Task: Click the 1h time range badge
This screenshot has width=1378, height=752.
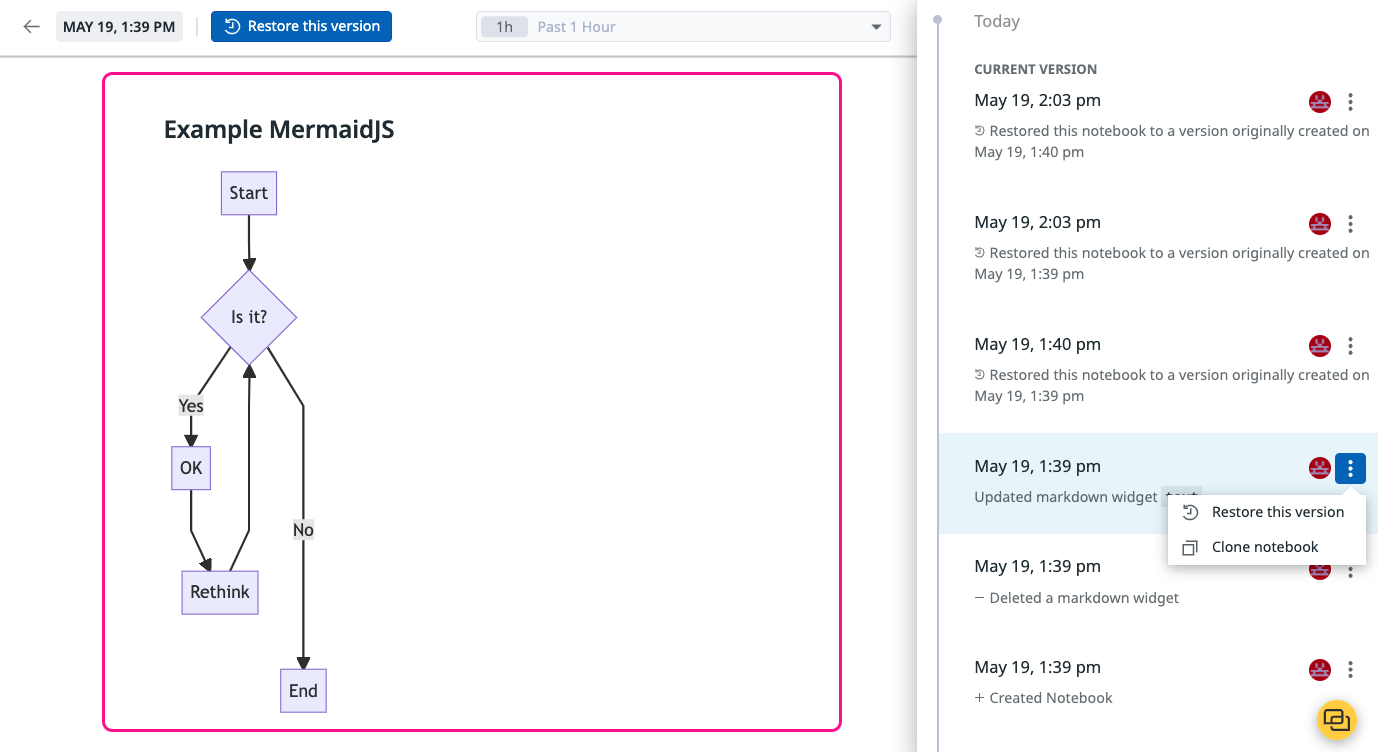Action: [505, 27]
